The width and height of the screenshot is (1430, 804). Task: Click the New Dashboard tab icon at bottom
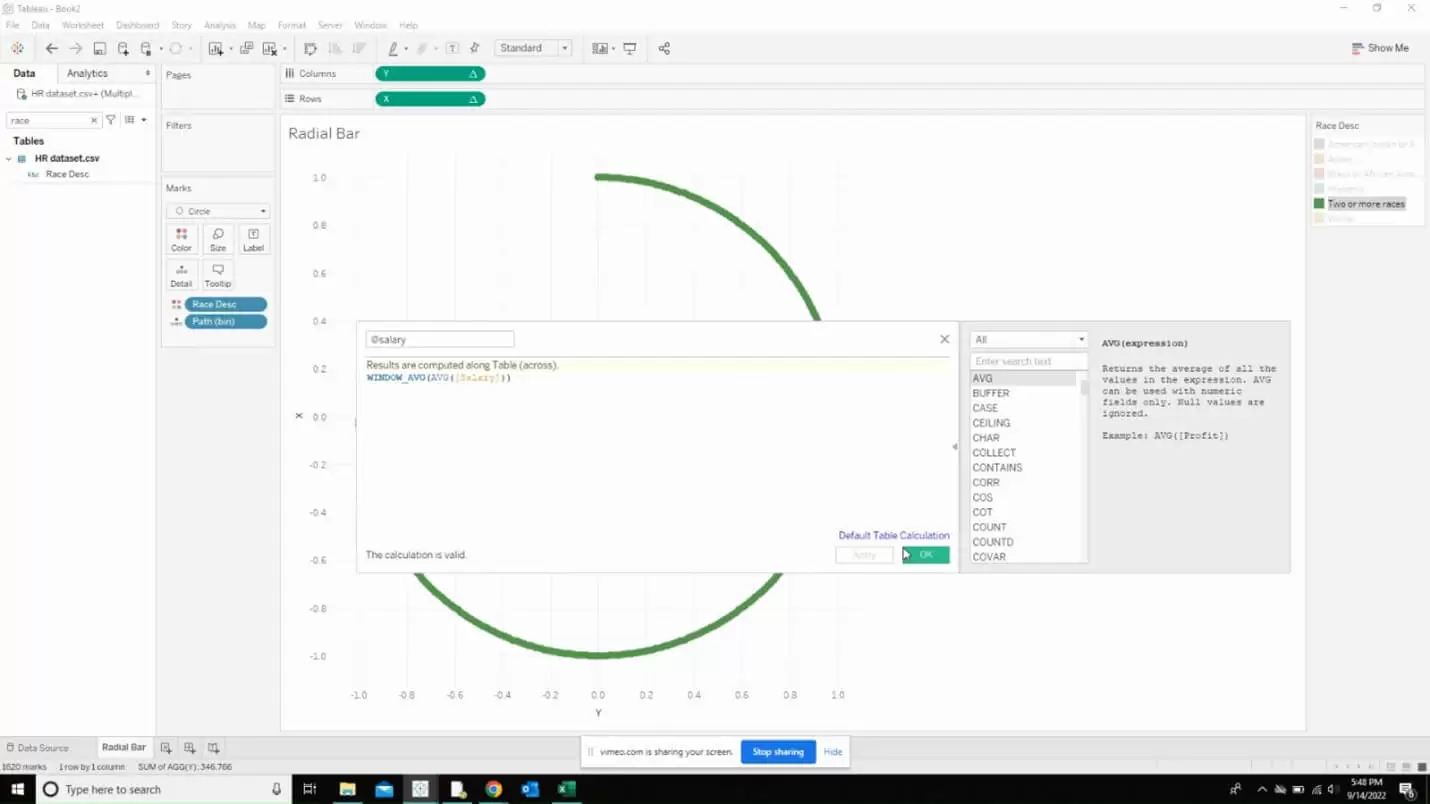coord(189,747)
